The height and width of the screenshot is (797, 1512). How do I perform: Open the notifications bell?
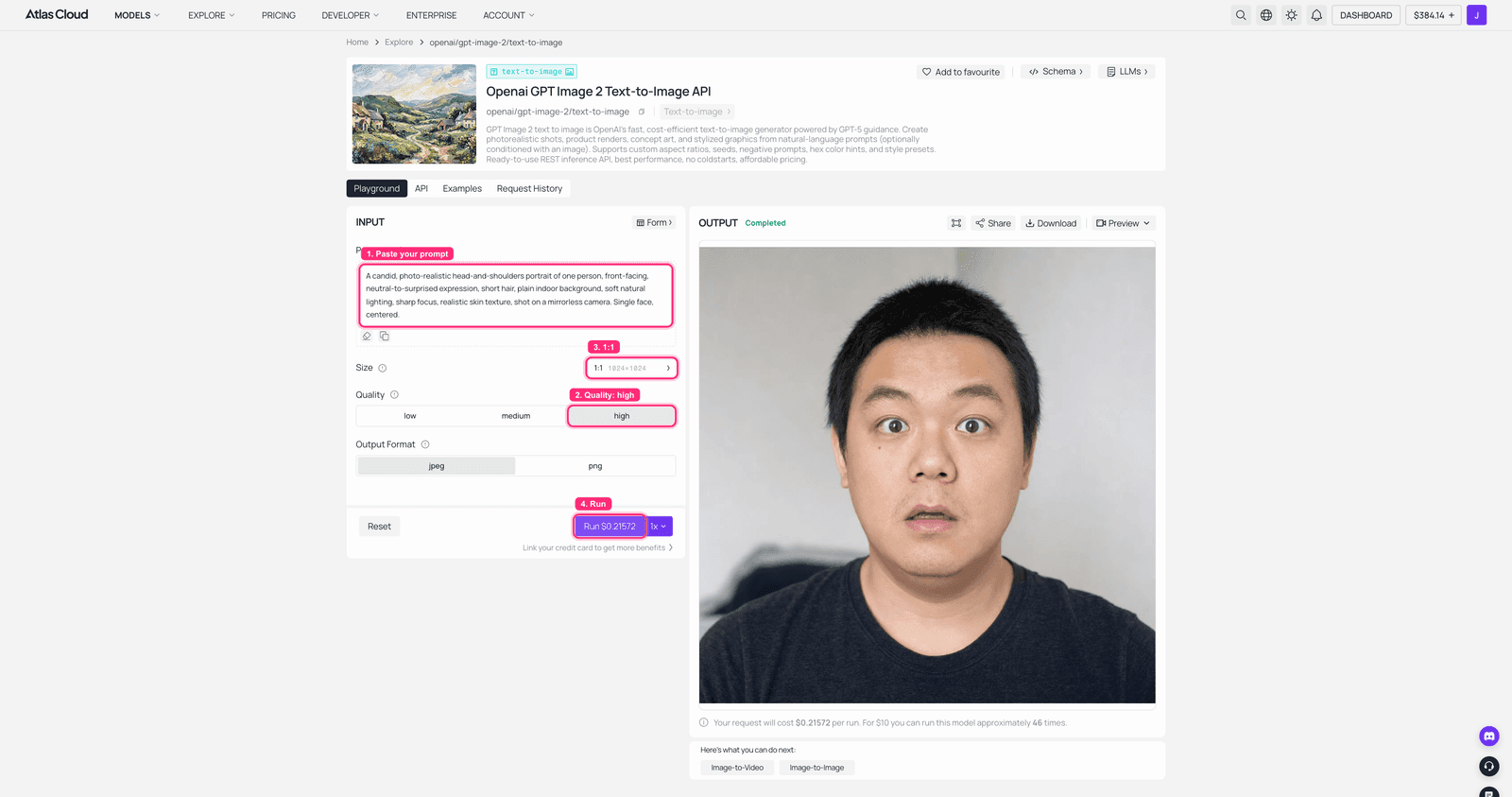[x=1316, y=15]
